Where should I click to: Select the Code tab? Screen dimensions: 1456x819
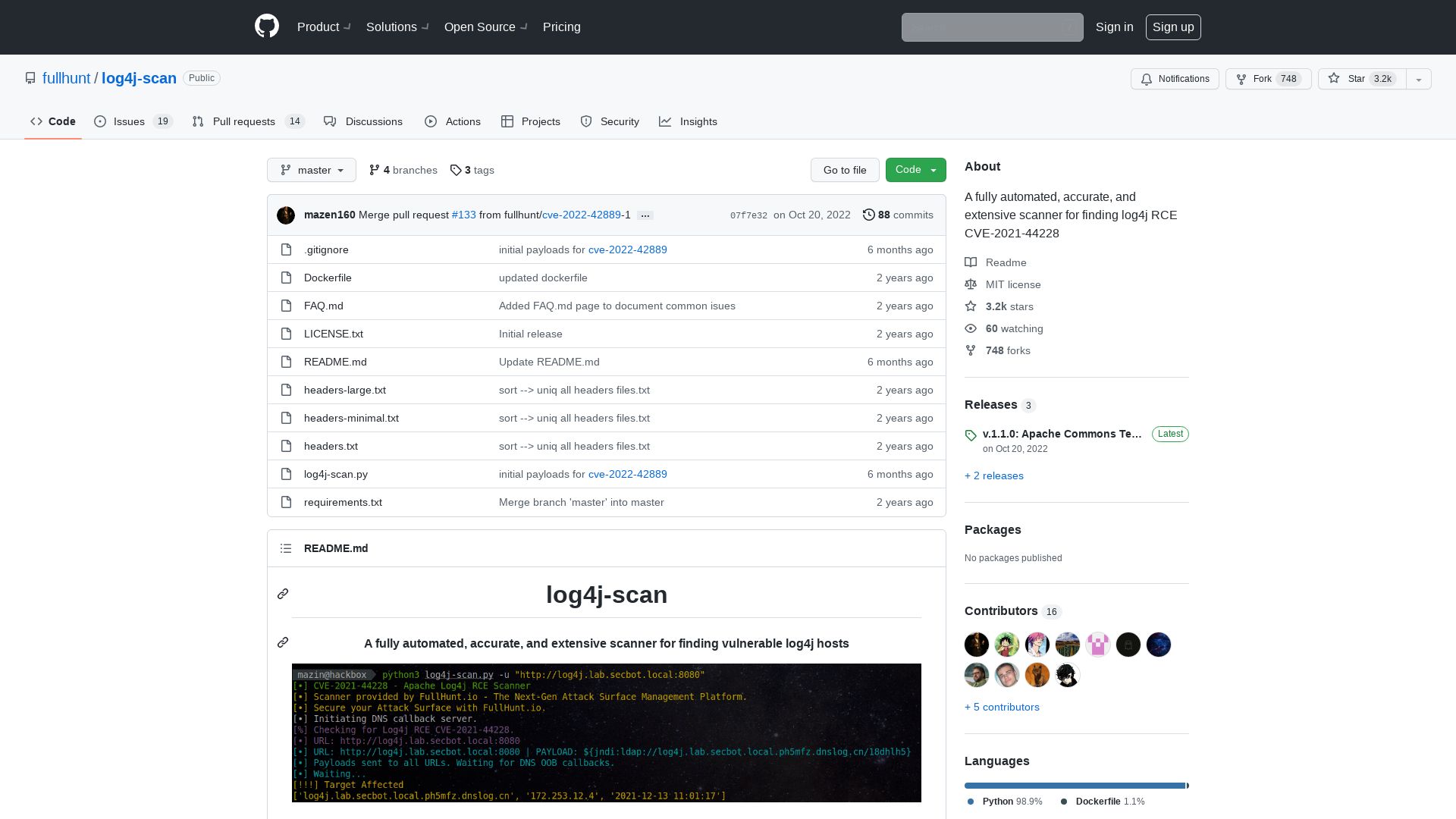coord(53,121)
